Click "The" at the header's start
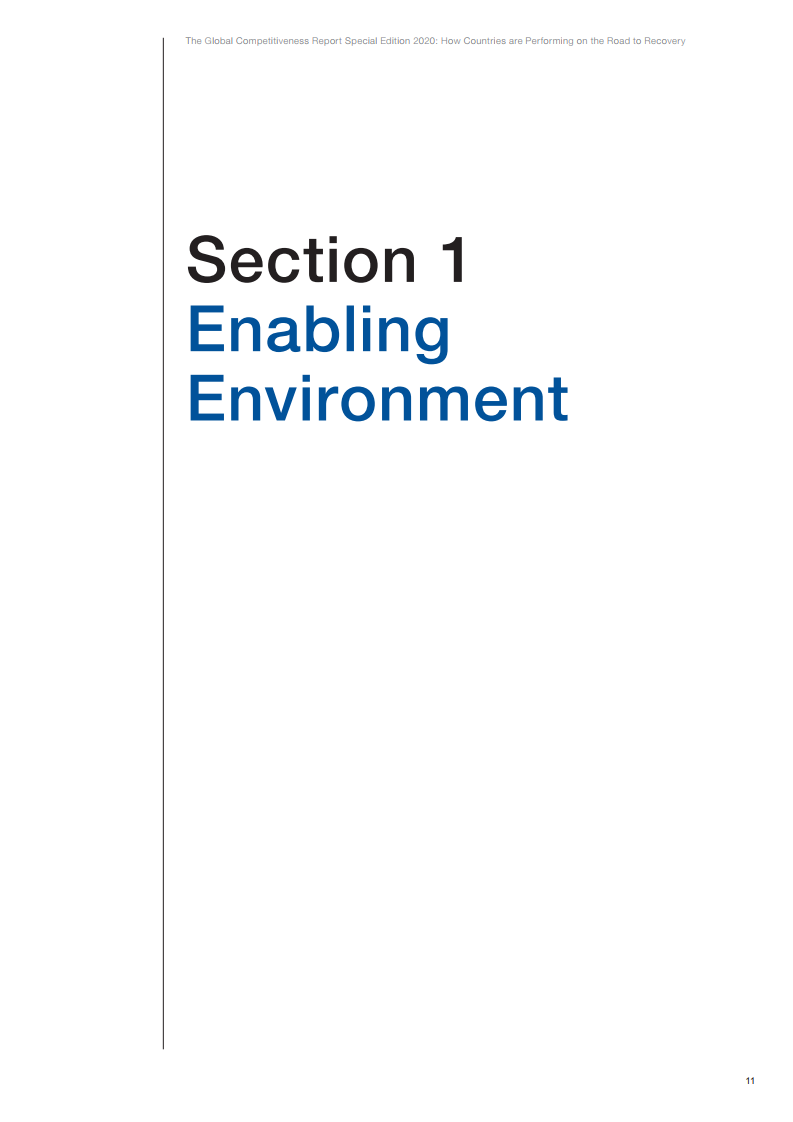793x1122 pixels. 193,41
